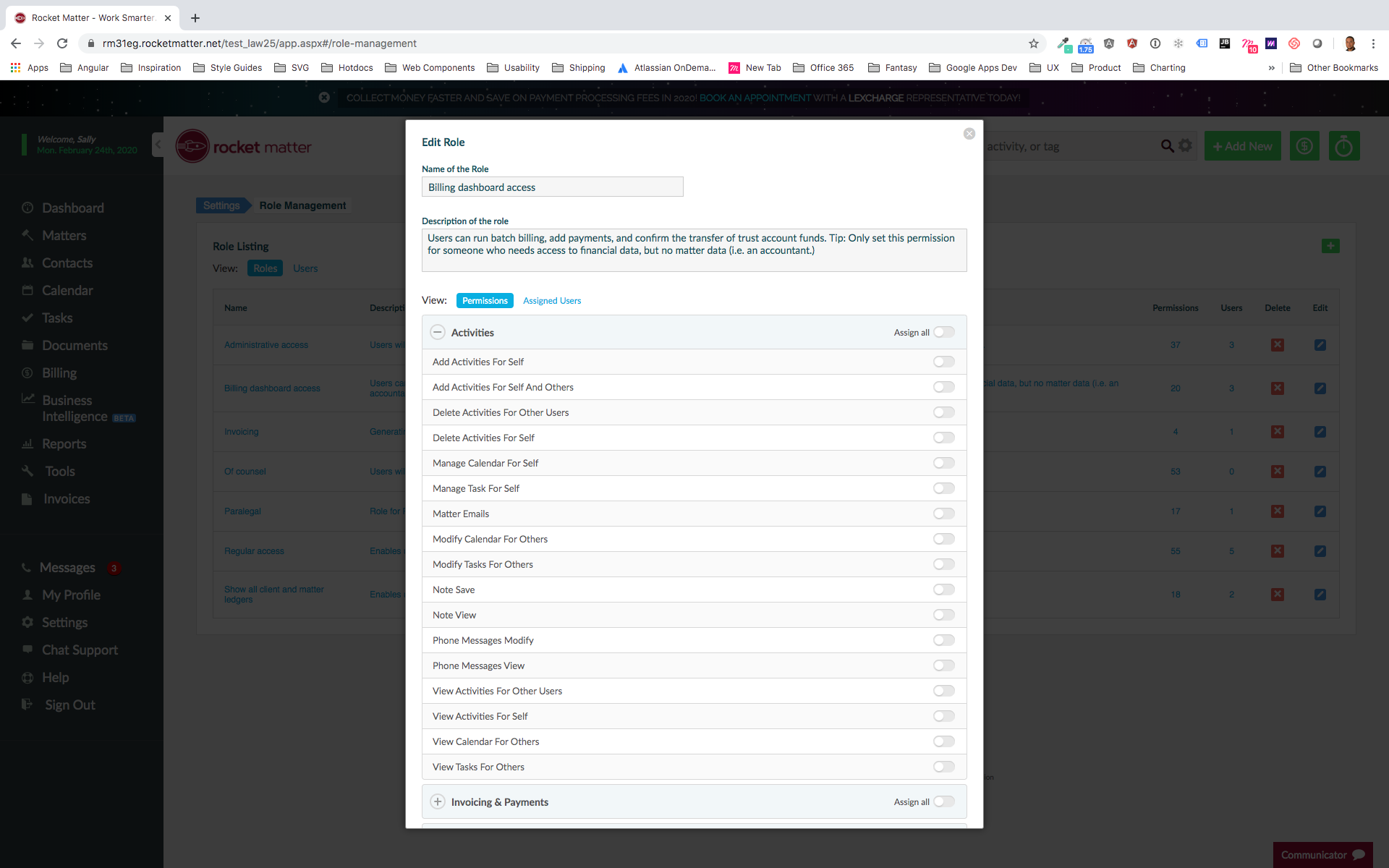This screenshot has height=868, width=1389.
Task: Select the Permissions view tab
Action: tap(485, 301)
